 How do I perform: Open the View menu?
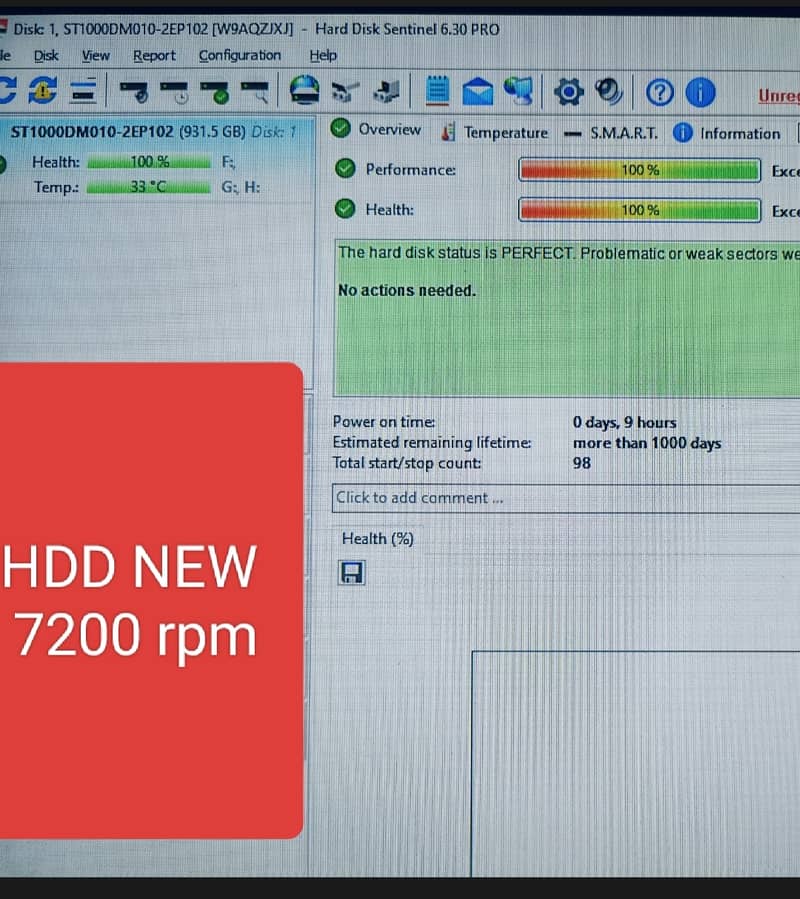[95, 56]
